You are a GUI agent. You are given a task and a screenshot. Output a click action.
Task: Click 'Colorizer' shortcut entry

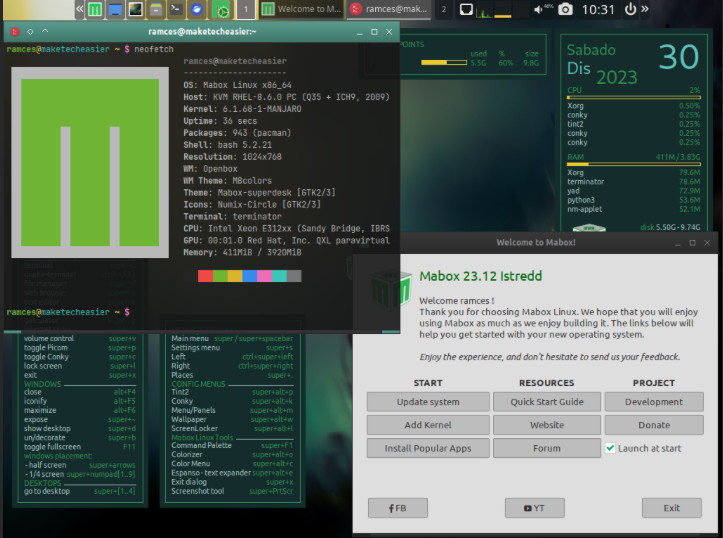(x=232, y=455)
